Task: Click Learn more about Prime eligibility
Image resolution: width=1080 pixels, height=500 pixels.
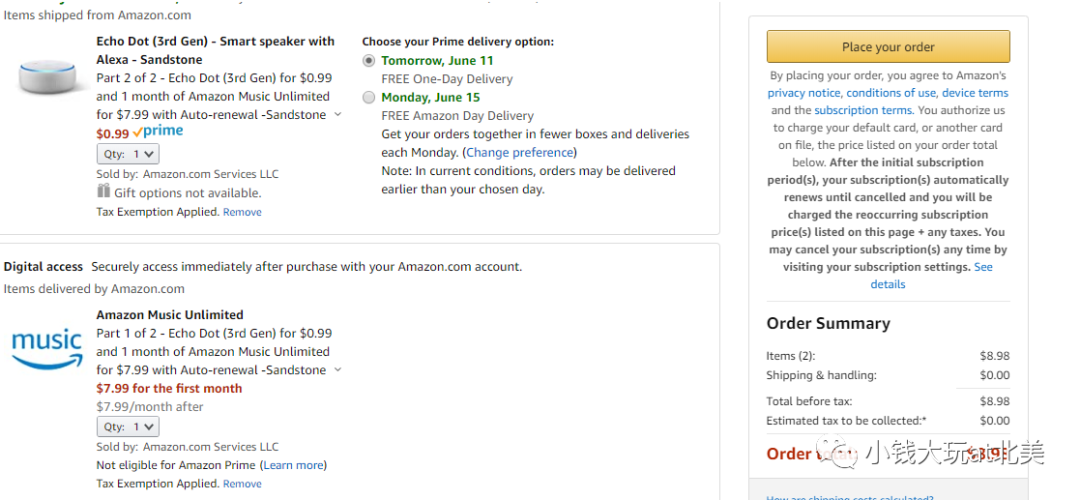Action: pyautogui.click(x=293, y=465)
